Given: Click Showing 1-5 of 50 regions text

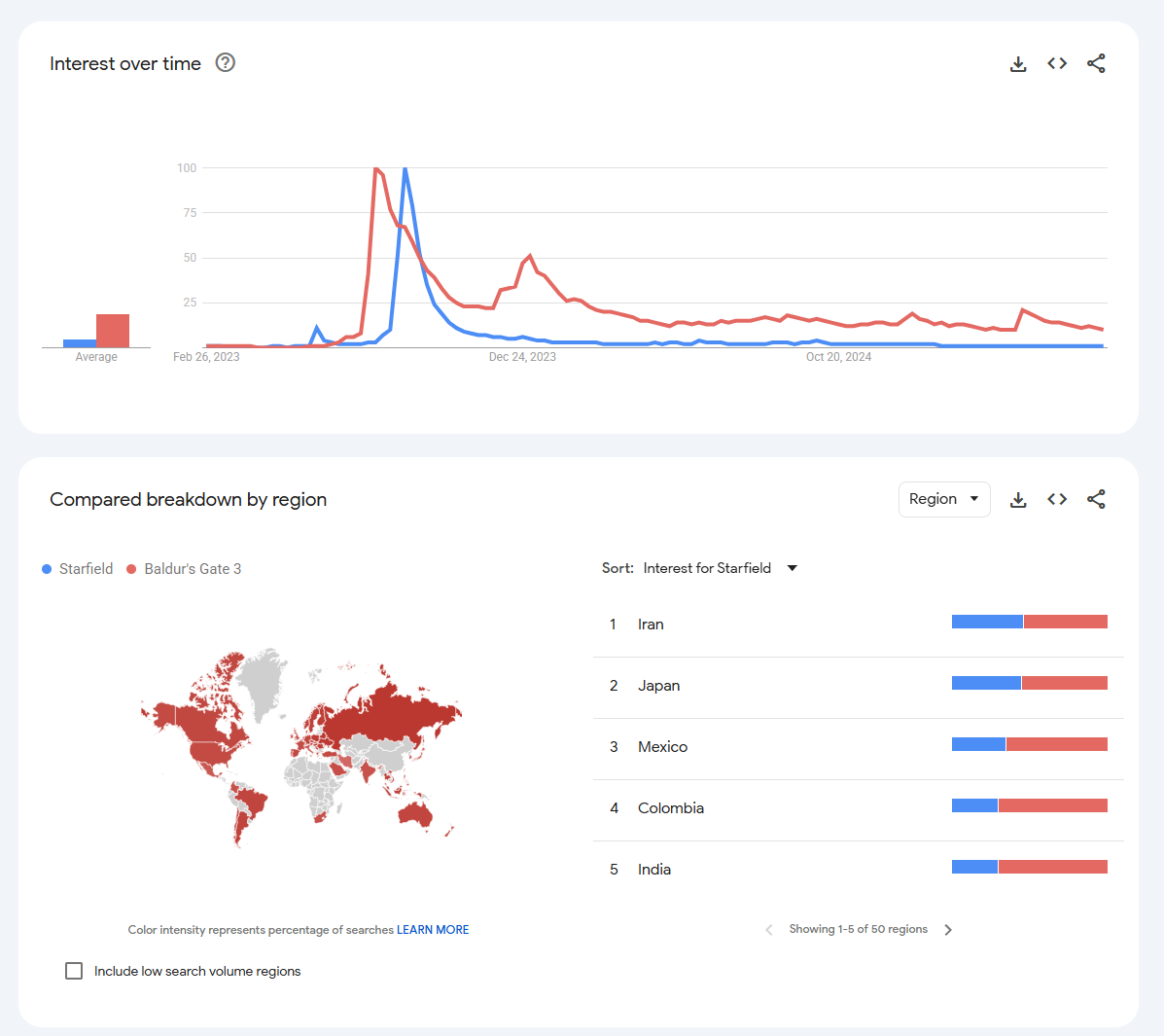Looking at the screenshot, I should tap(858, 929).
